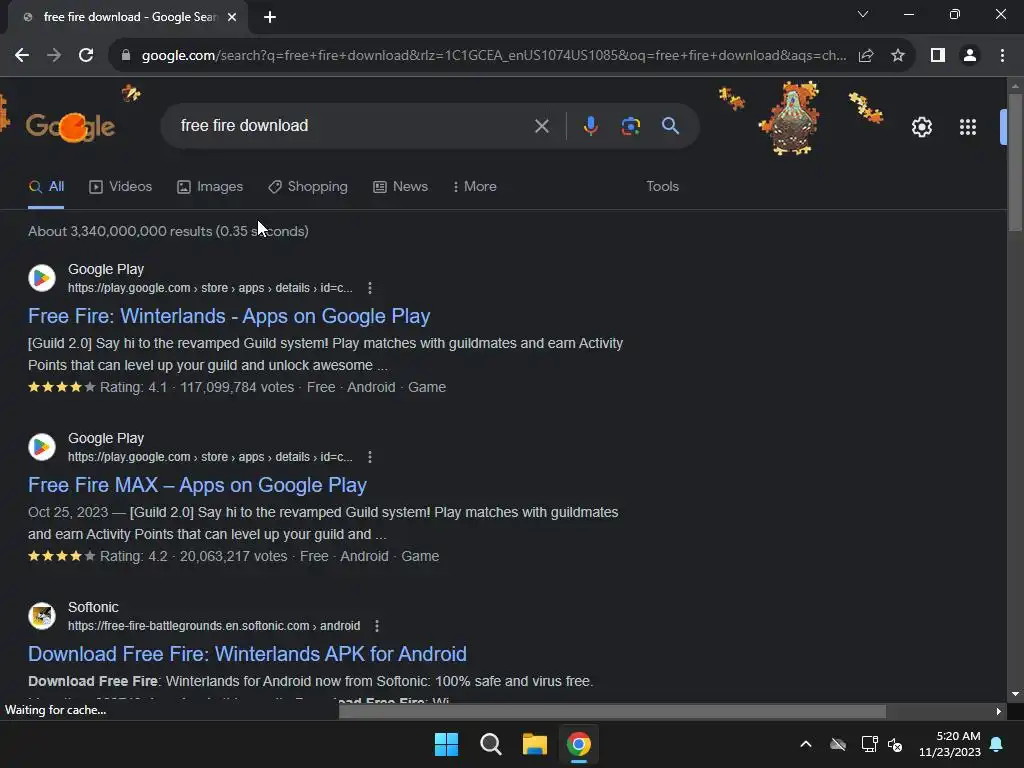Screen dimensions: 1024x768
Task: Click the Thanksgiving turkey doodle
Action: point(790,118)
